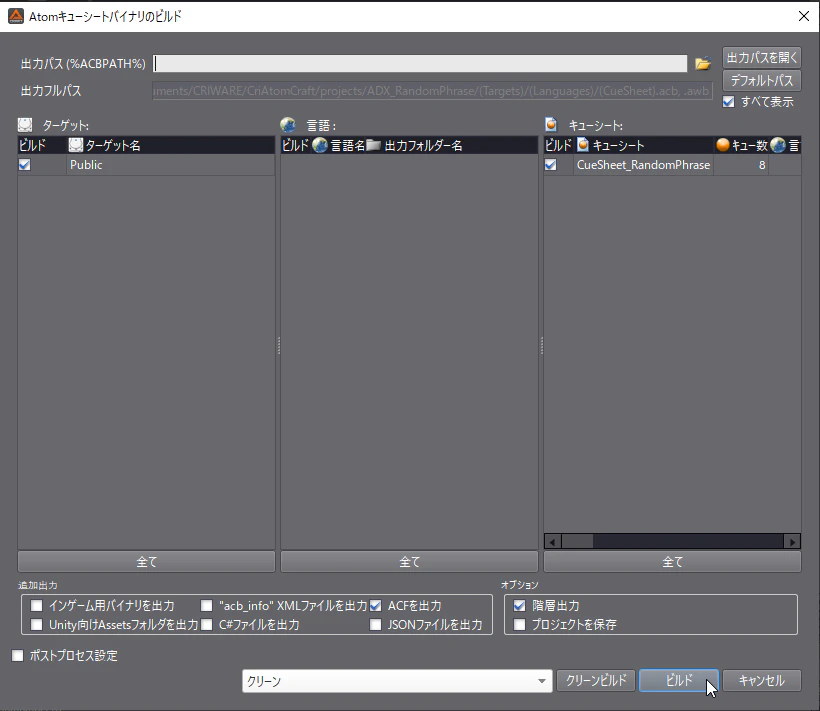The image size is (820, 711).
Task: Click 全て button under target list
Action: (146, 561)
